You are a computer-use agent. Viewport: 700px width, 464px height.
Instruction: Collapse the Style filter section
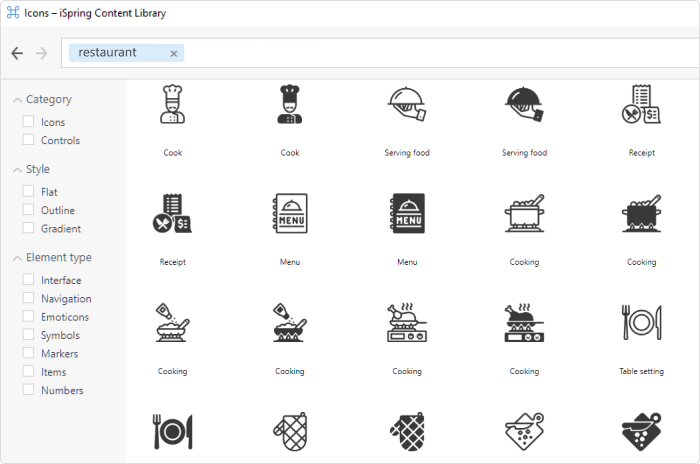17,170
